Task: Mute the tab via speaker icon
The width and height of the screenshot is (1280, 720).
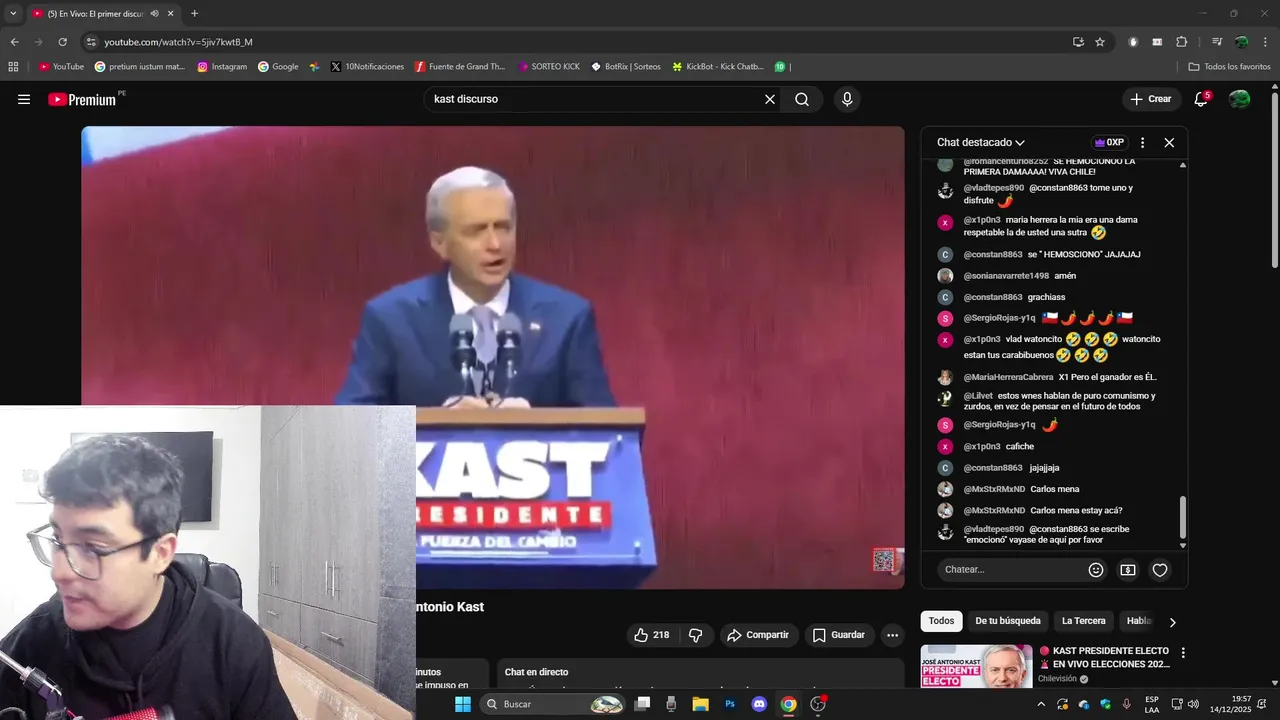Action: 155,14
